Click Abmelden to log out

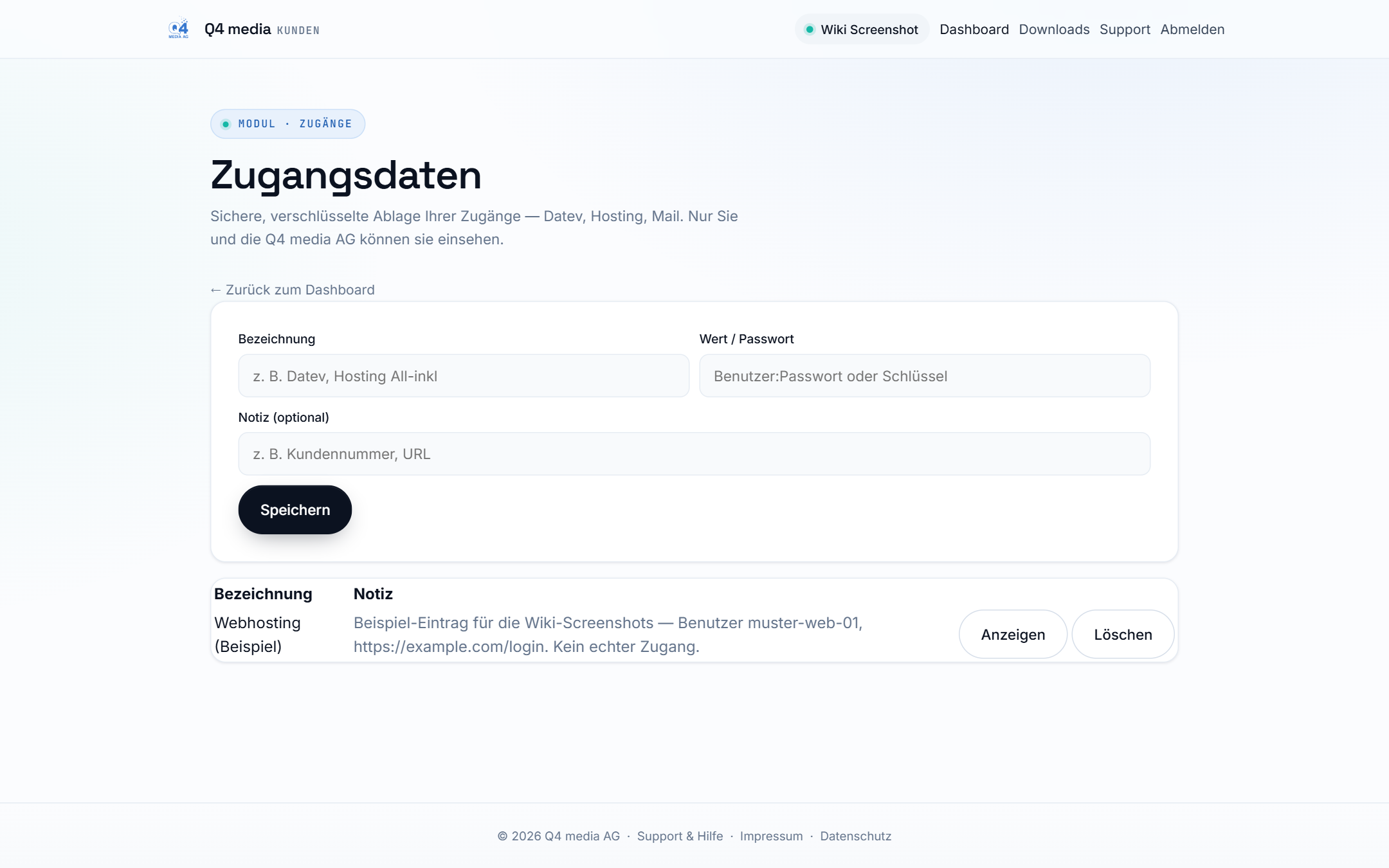tap(1192, 30)
